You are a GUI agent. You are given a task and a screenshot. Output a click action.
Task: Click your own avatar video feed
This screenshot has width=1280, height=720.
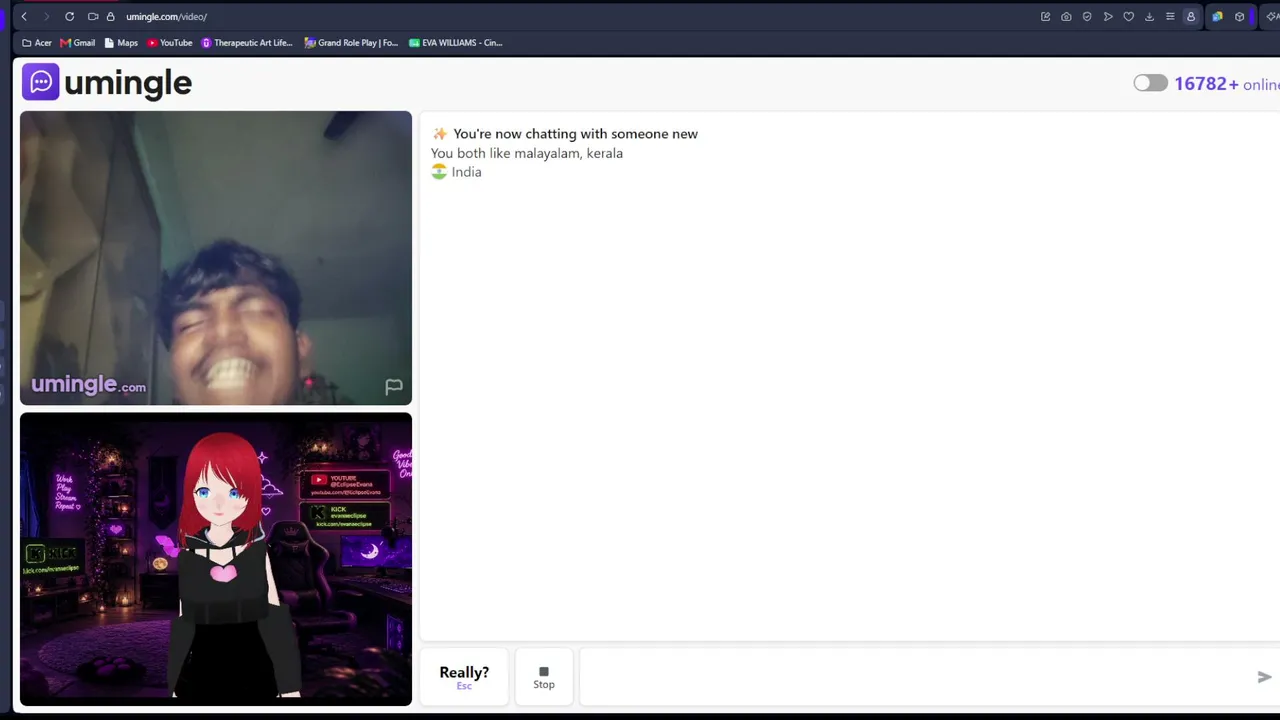pyautogui.click(x=216, y=559)
